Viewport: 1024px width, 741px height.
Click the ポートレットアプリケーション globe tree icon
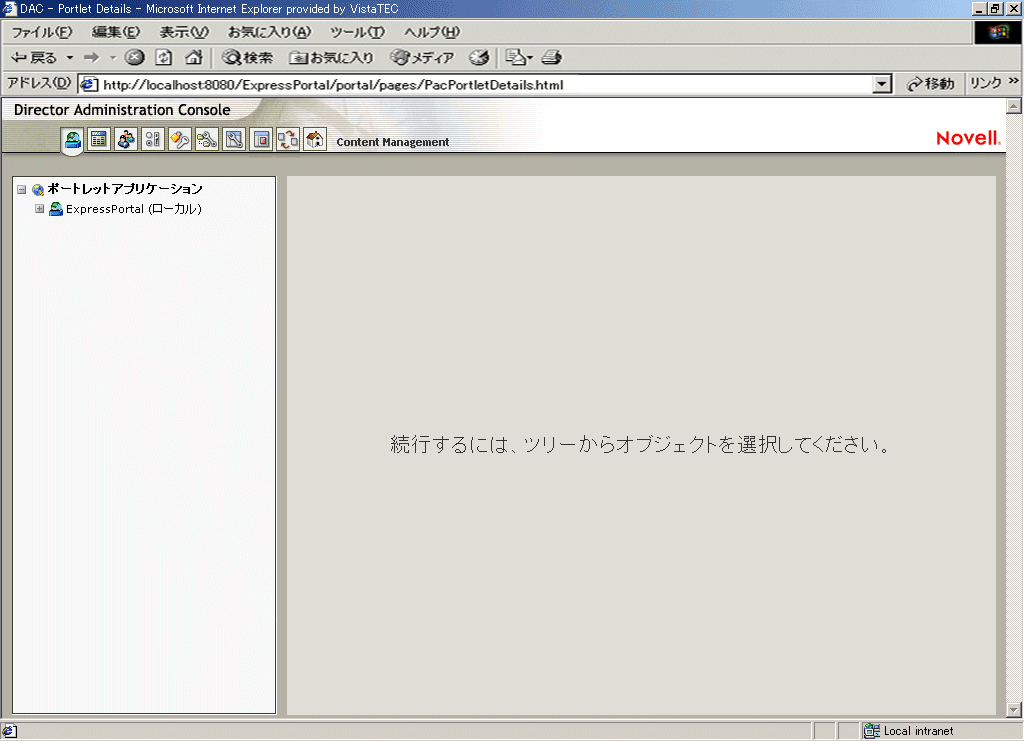pos(38,189)
